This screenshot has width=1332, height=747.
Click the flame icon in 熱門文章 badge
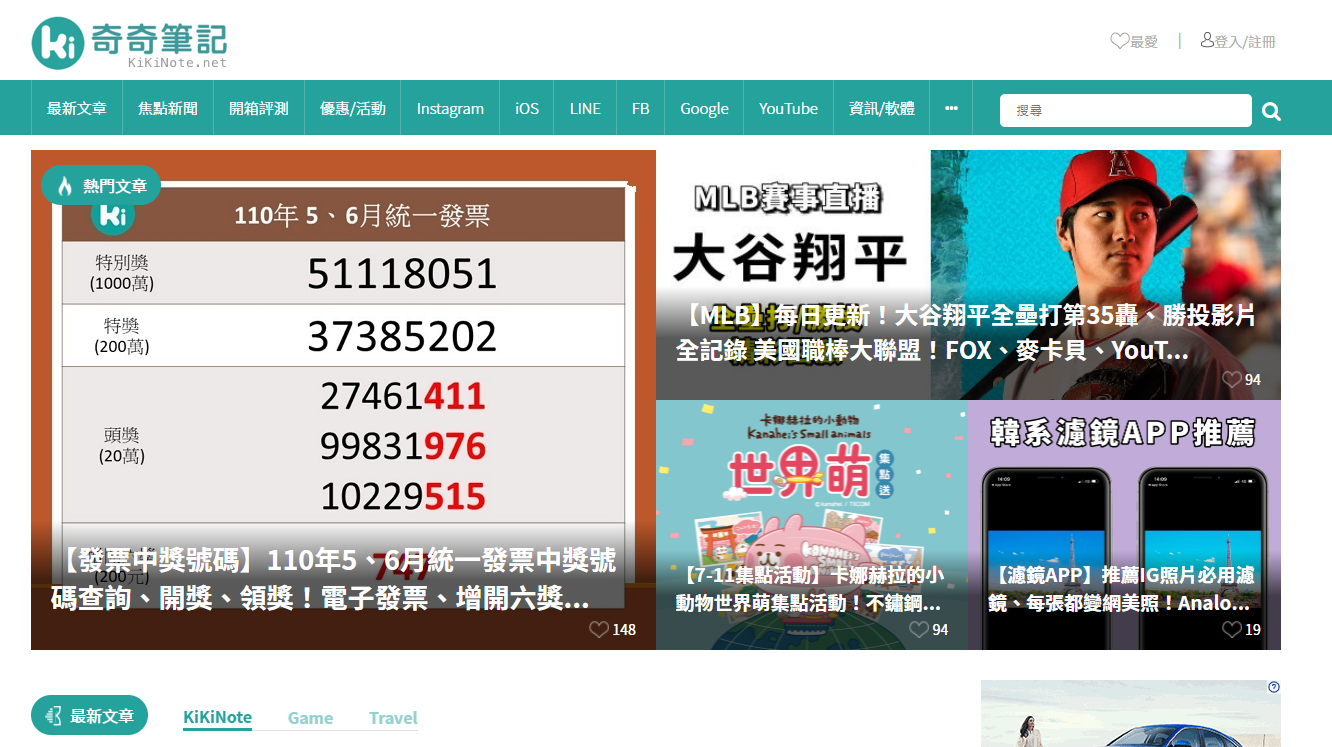(65, 186)
